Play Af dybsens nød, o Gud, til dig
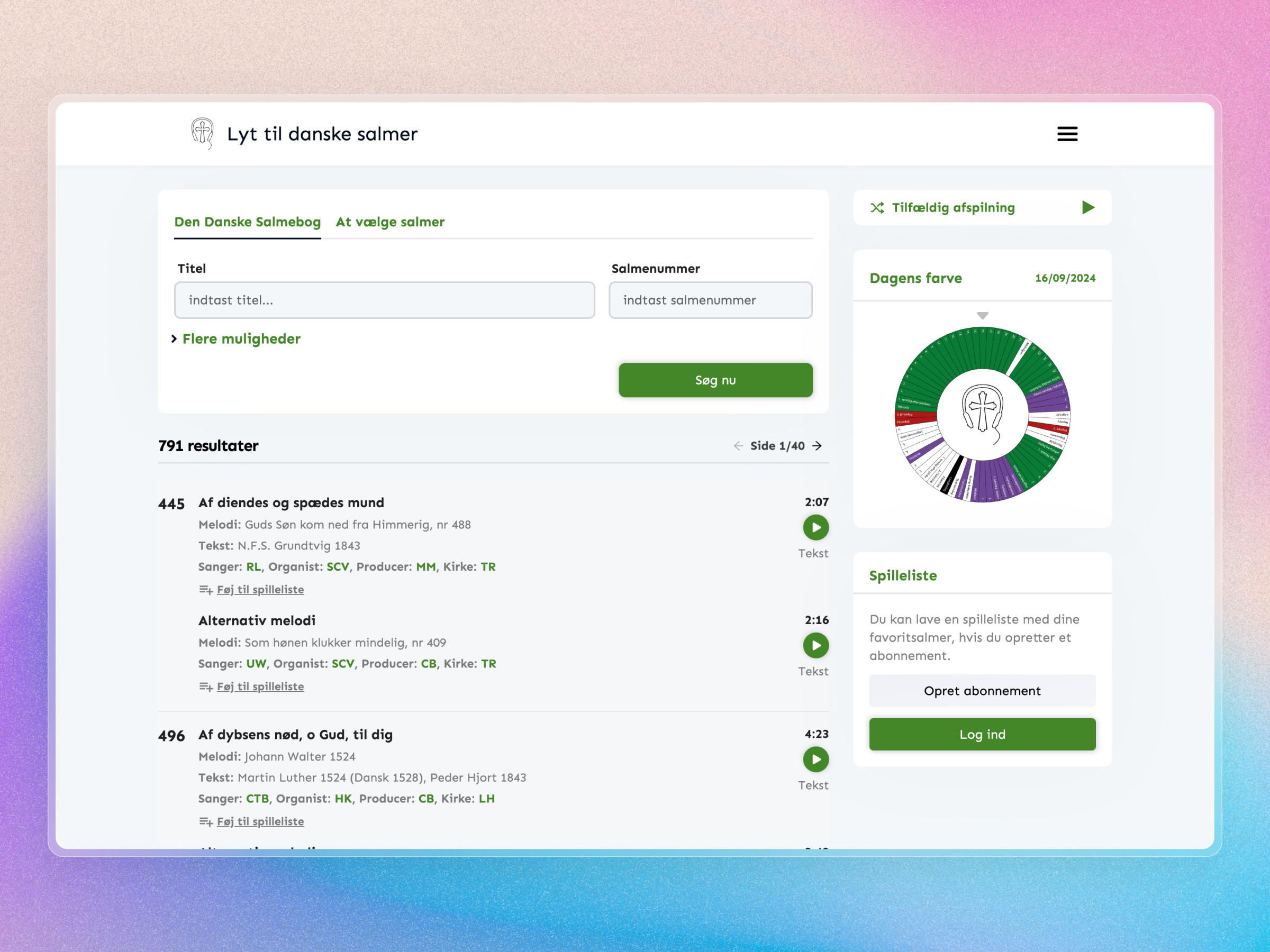Image resolution: width=1270 pixels, height=952 pixels. [x=815, y=759]
